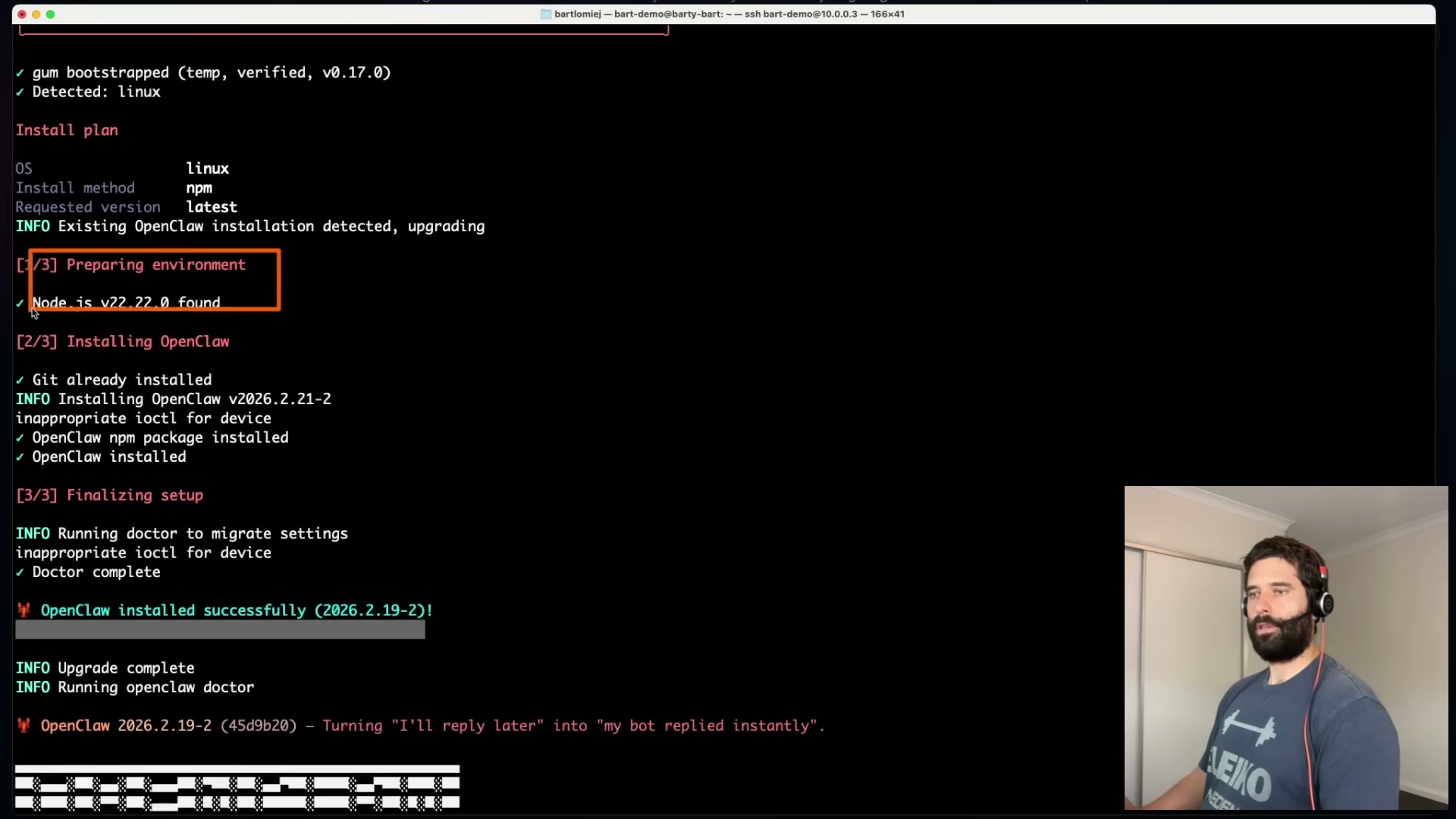Click 'Existing OpenClaw installation detected, upgrading' line
This screenshot has height=819, width=1456.
(250, 227)
